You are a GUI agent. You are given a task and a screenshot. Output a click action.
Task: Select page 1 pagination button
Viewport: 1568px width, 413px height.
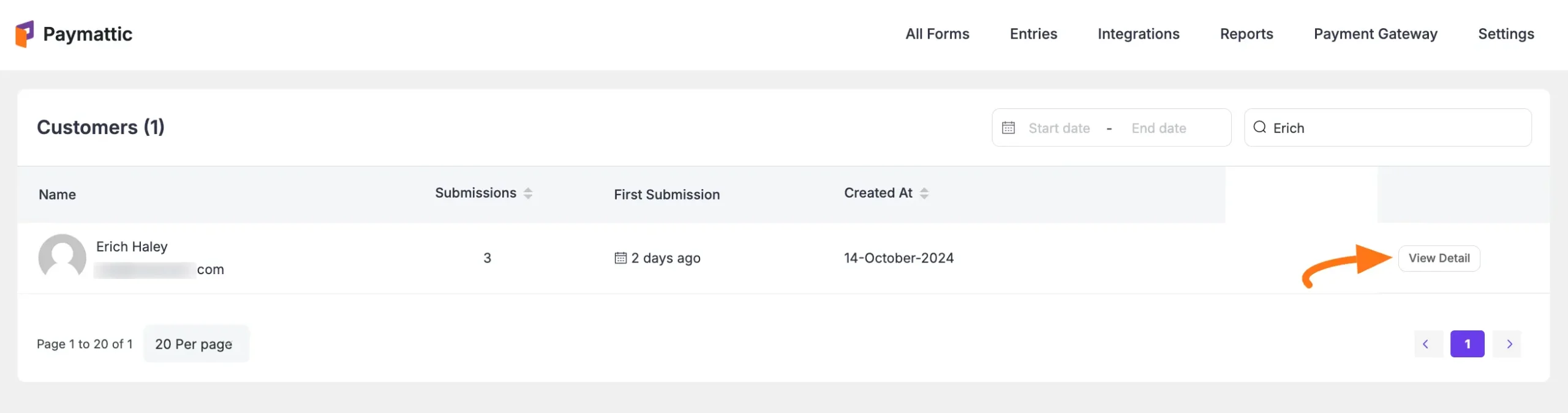1467,344
